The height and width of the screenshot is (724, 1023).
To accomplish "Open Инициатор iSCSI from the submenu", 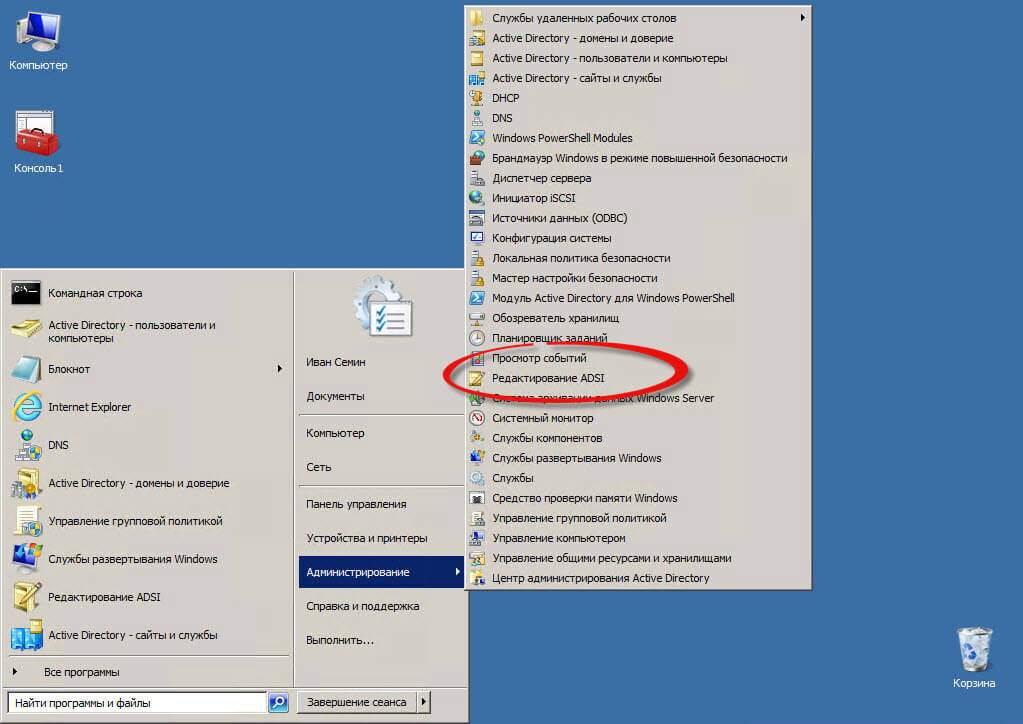I will click(x=638, y=198).
